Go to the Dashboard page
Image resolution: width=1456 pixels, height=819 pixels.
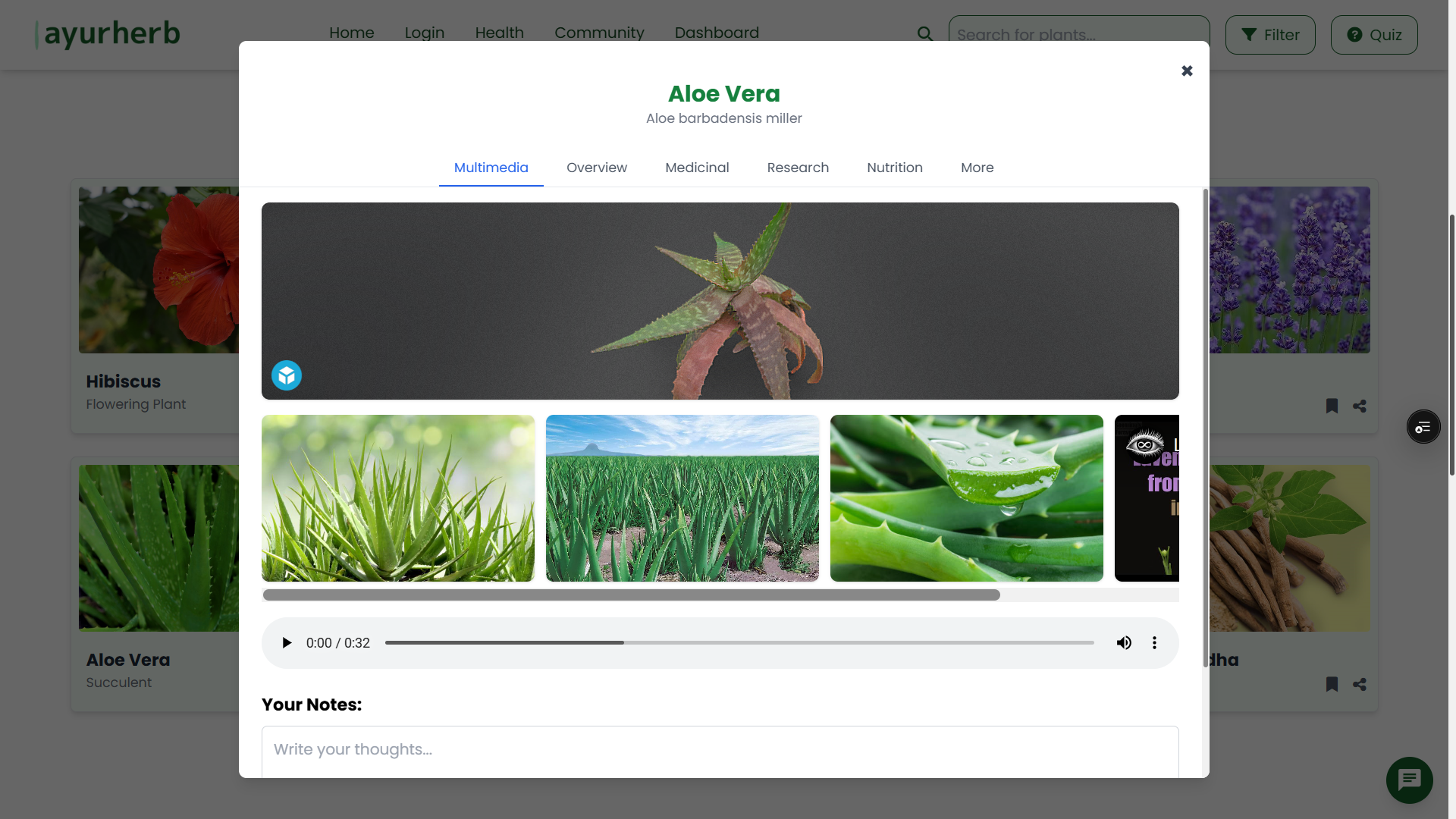coord(716,33)
